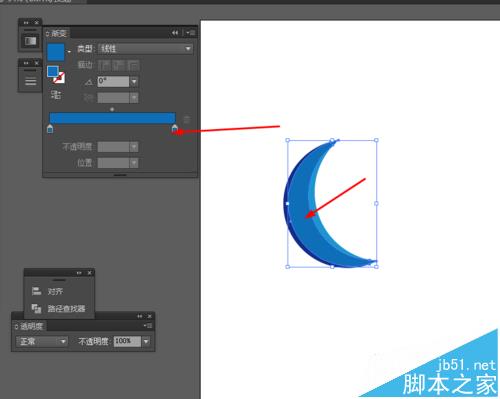Open the collapsed Gradient panel icon
This screenshot has height=399, width=500.
tap(30, 41)
